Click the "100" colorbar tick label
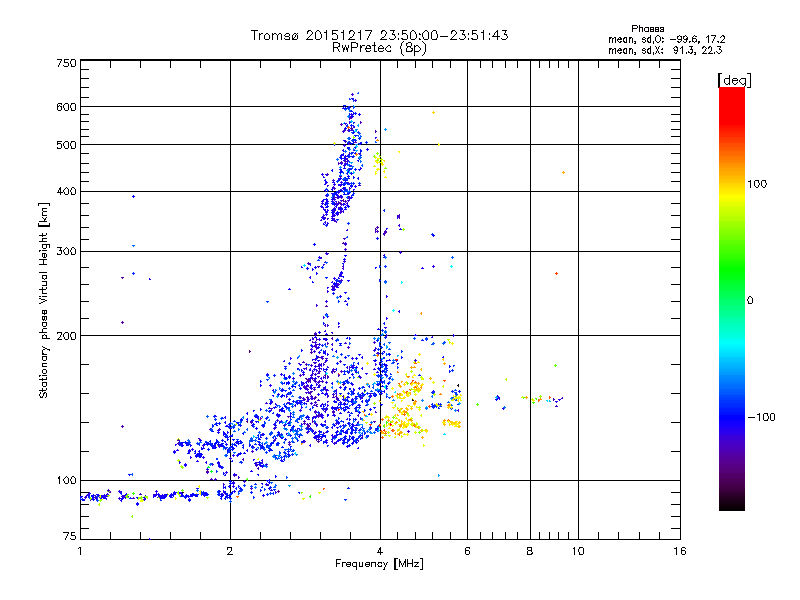 (757, 184)
